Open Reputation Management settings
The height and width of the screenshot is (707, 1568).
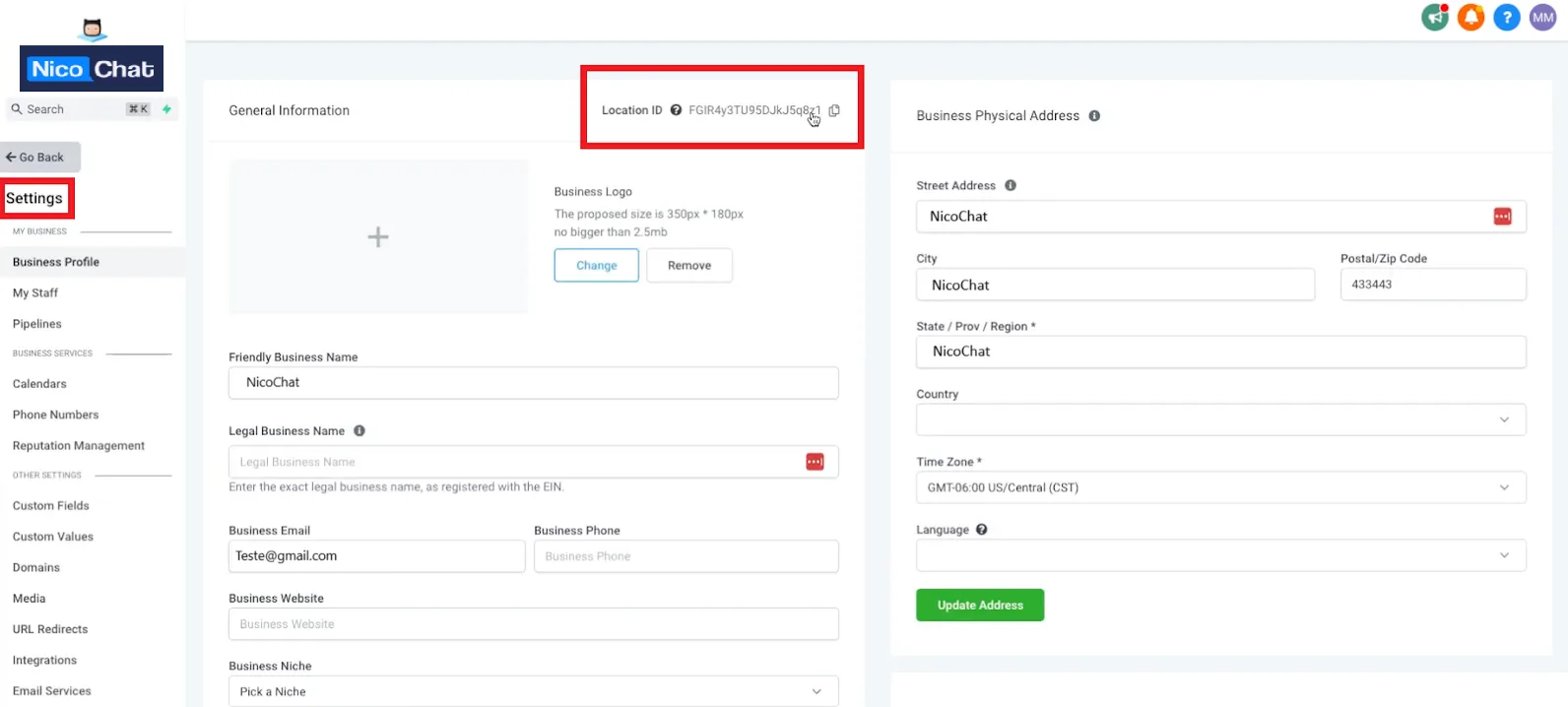tap(79, 446)
